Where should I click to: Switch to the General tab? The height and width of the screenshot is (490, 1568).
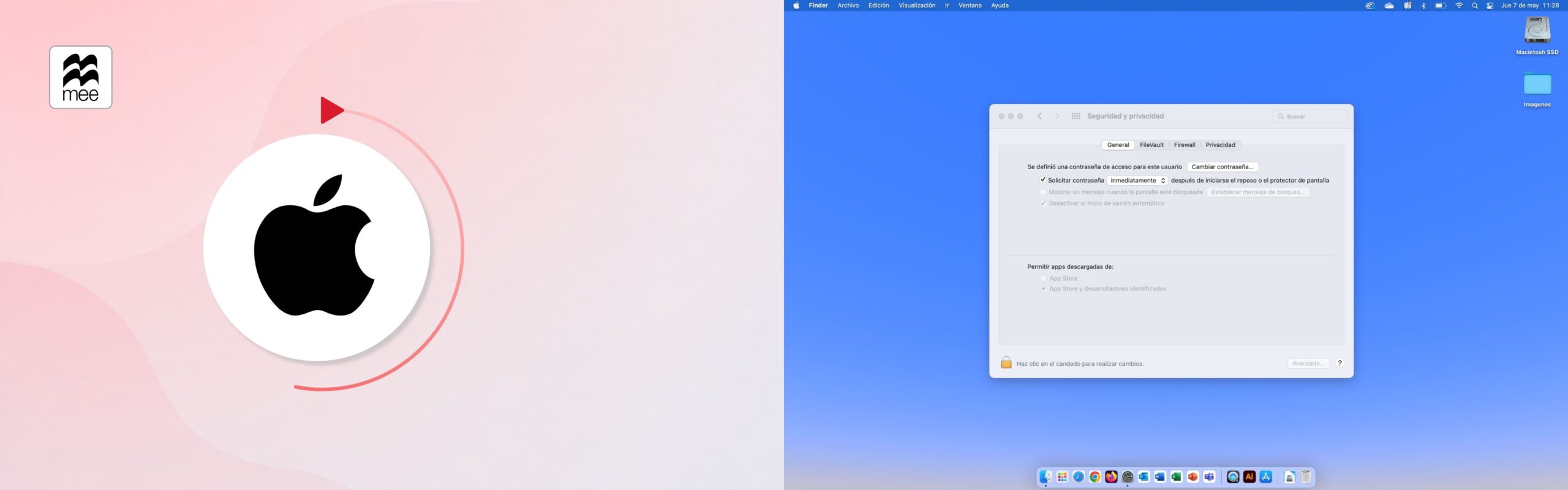[x=1118, y=145]
